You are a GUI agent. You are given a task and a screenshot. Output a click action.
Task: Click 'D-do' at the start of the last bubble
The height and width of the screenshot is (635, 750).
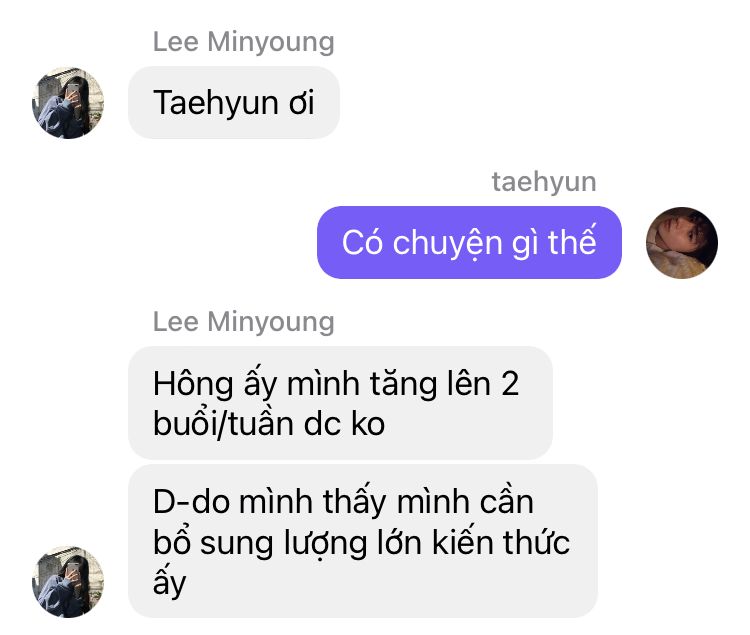click(191, 502)
